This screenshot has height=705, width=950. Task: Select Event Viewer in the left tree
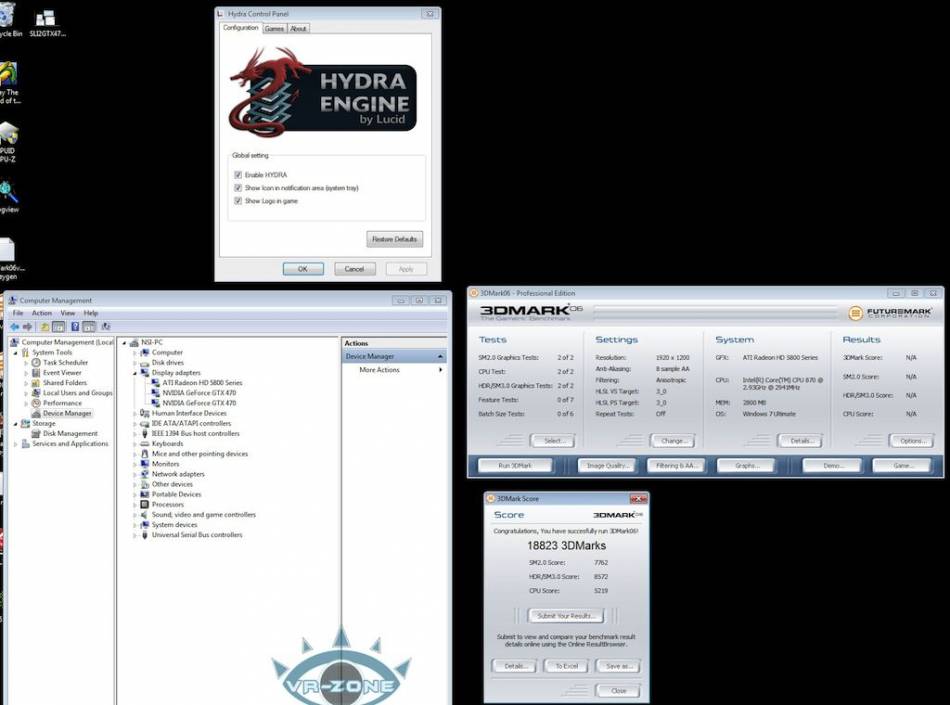[x=62, y=373]
